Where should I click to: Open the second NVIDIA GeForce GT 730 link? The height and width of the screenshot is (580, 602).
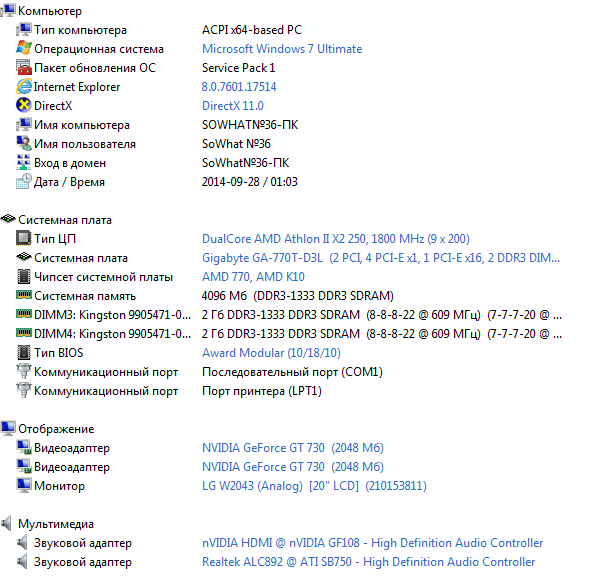click(293, 467)
